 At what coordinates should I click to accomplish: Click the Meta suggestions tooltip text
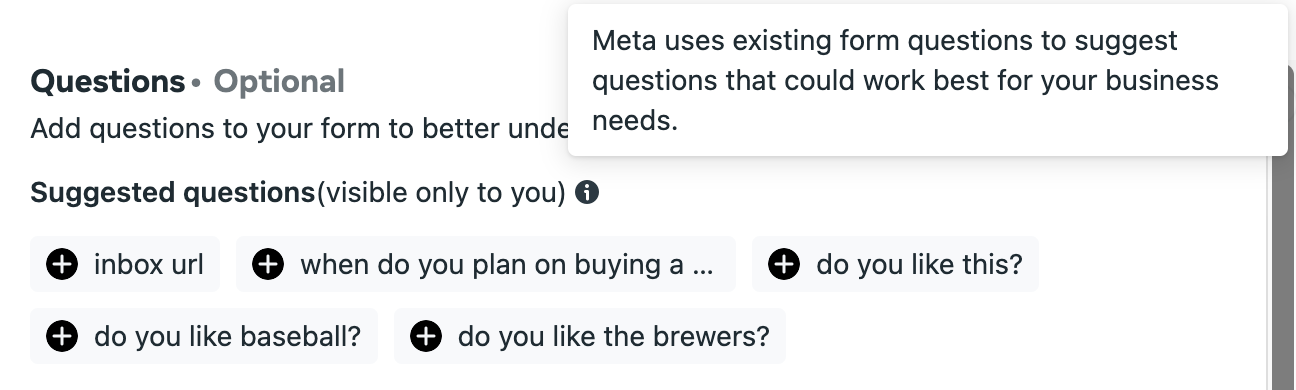[x=905, y=81]
